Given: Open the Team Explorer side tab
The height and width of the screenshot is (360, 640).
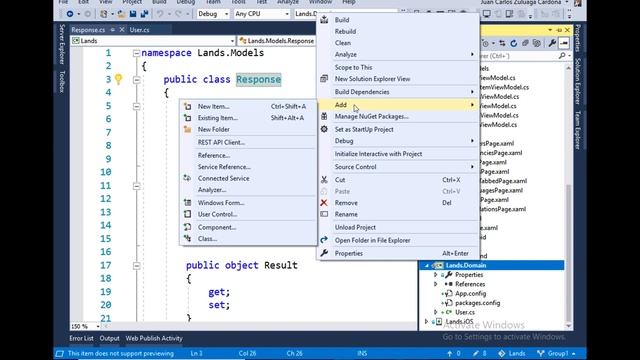Looking at the screenshot, I should (578, 130).
